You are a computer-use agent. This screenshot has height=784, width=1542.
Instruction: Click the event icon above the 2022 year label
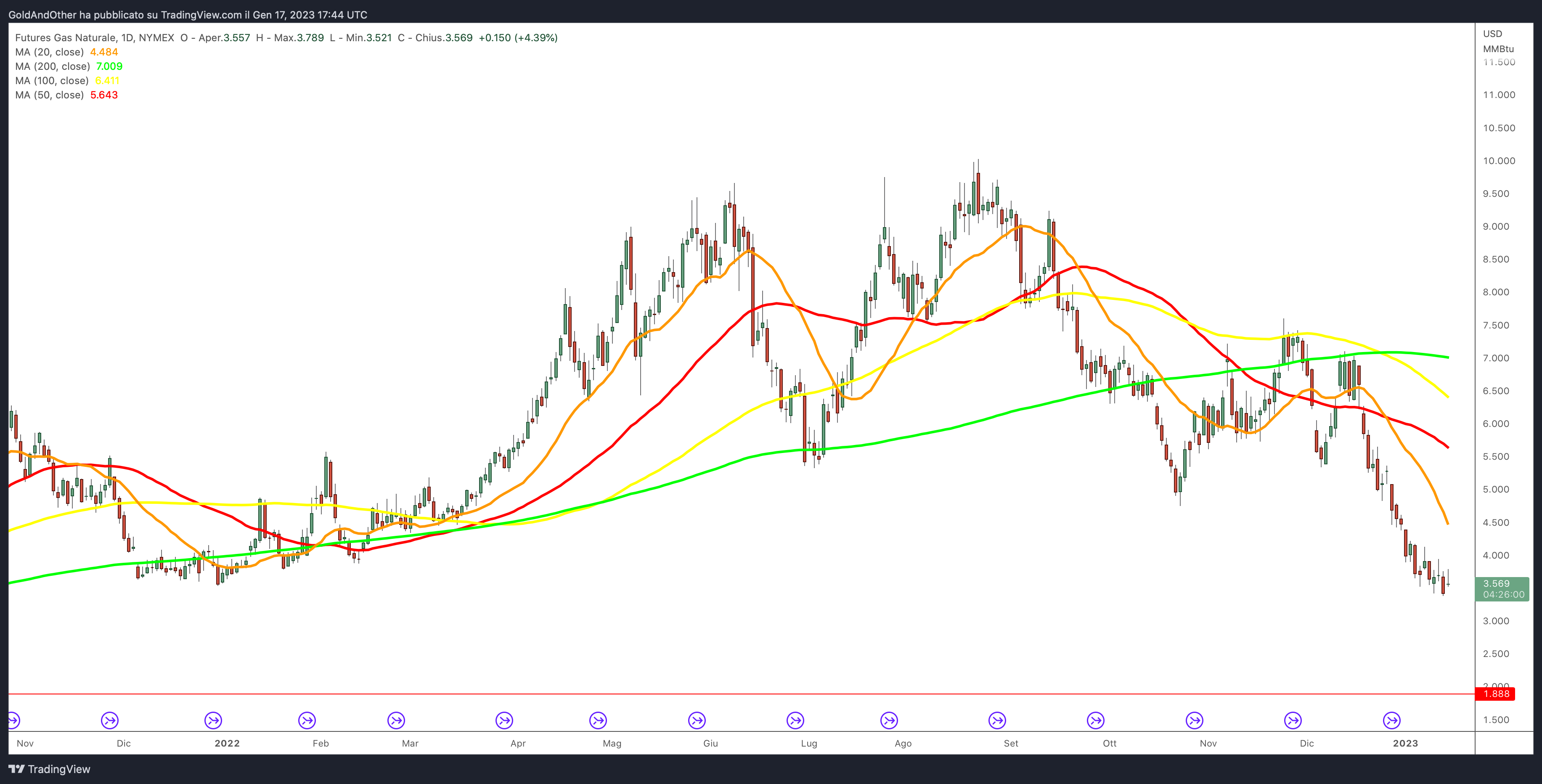point(214,720)
